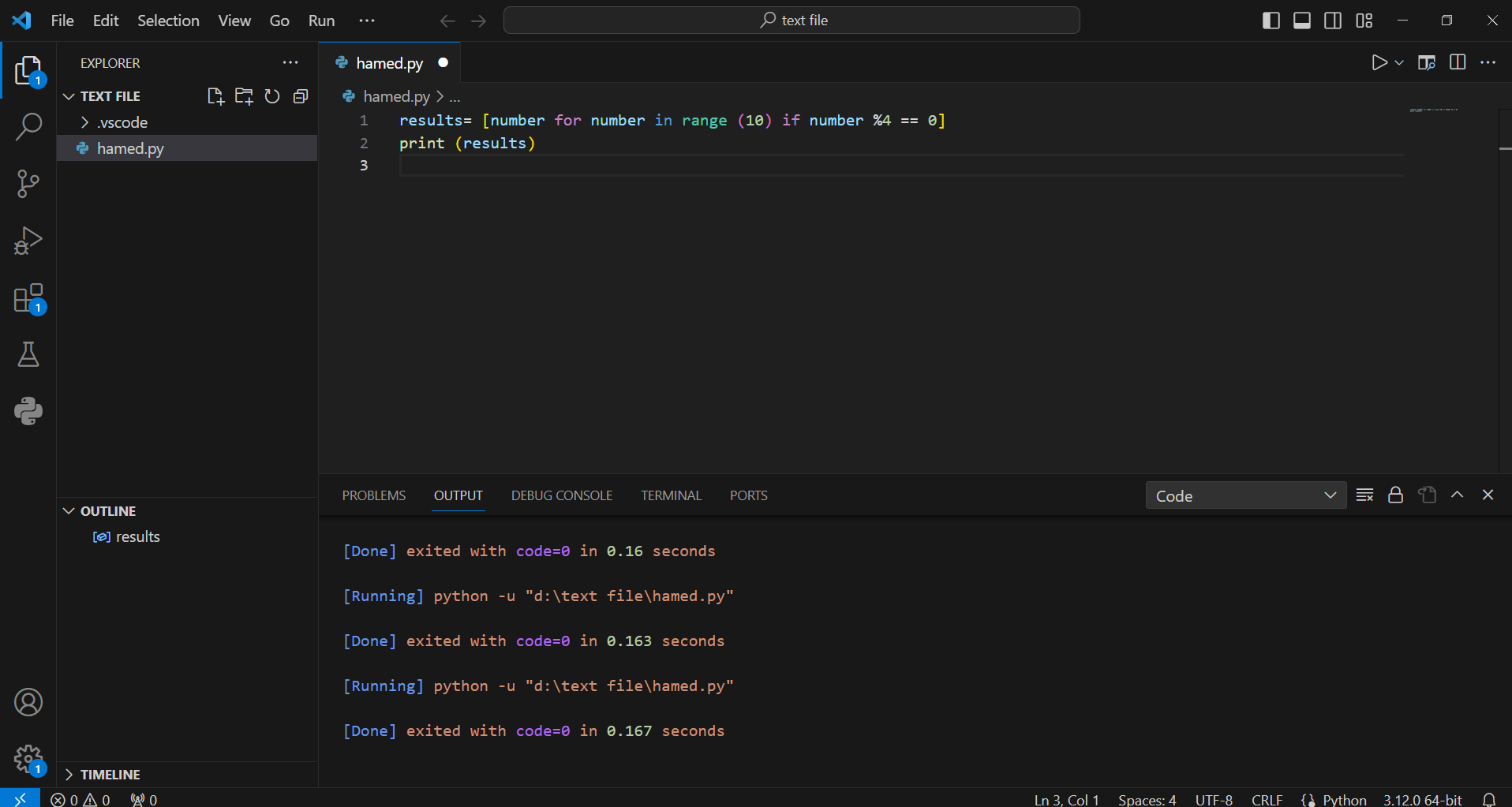Toggle secondary side bar visibility
Viewport: 1512px width, 807px height.
click(1333, 21)
